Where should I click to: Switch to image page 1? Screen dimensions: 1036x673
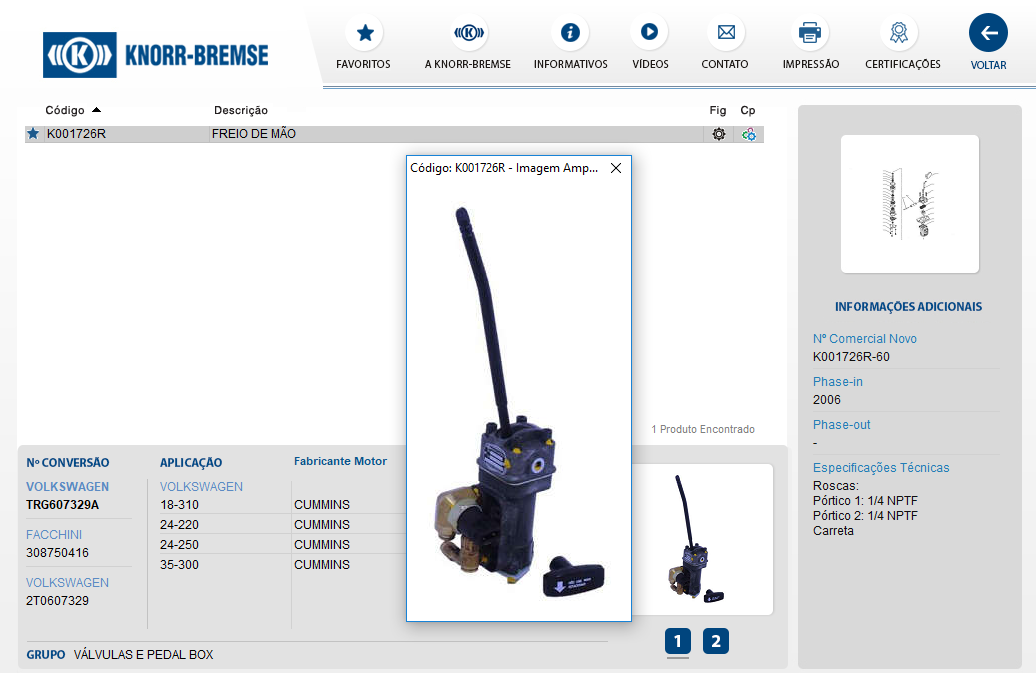point(677,641)
